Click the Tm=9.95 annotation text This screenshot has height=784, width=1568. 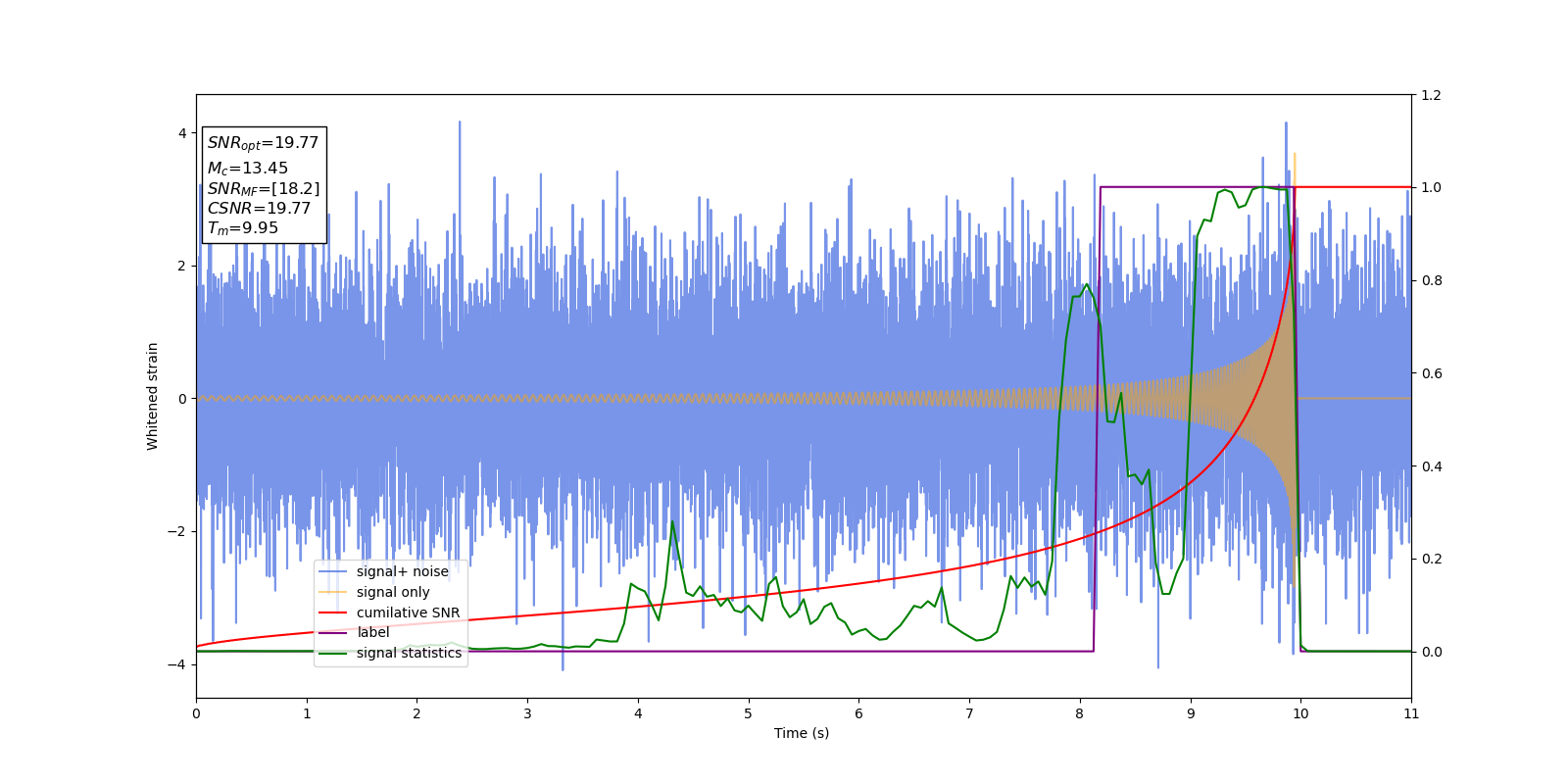[242, 228]
